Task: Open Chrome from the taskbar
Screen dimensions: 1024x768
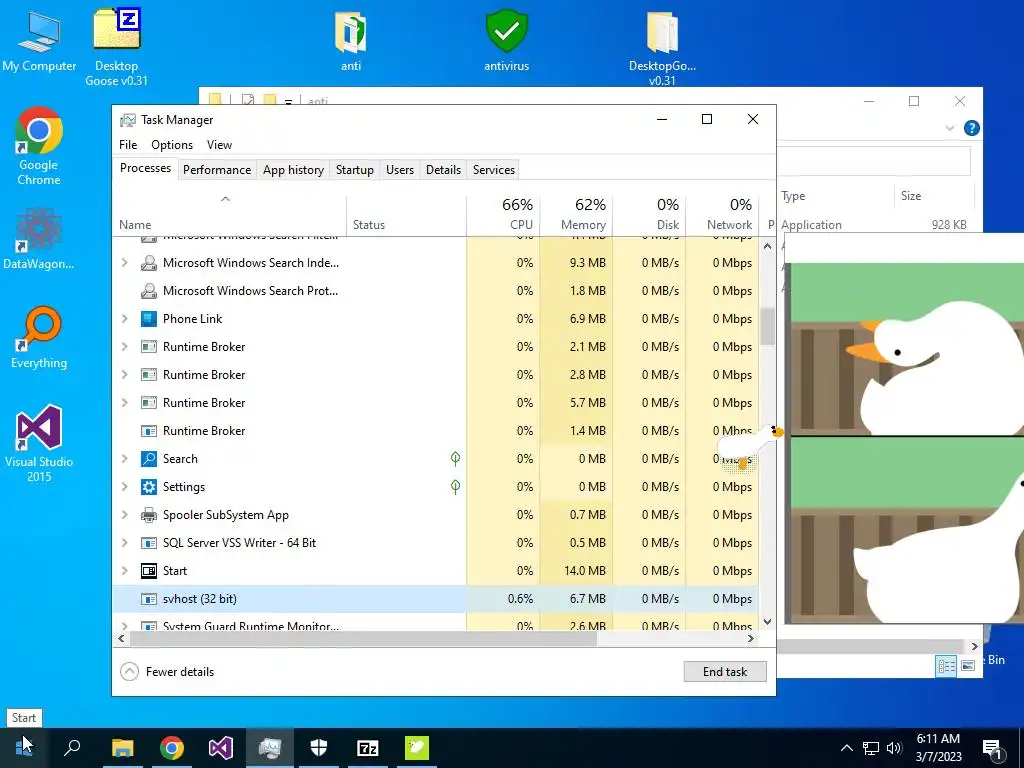Action: tap(172, 748)
